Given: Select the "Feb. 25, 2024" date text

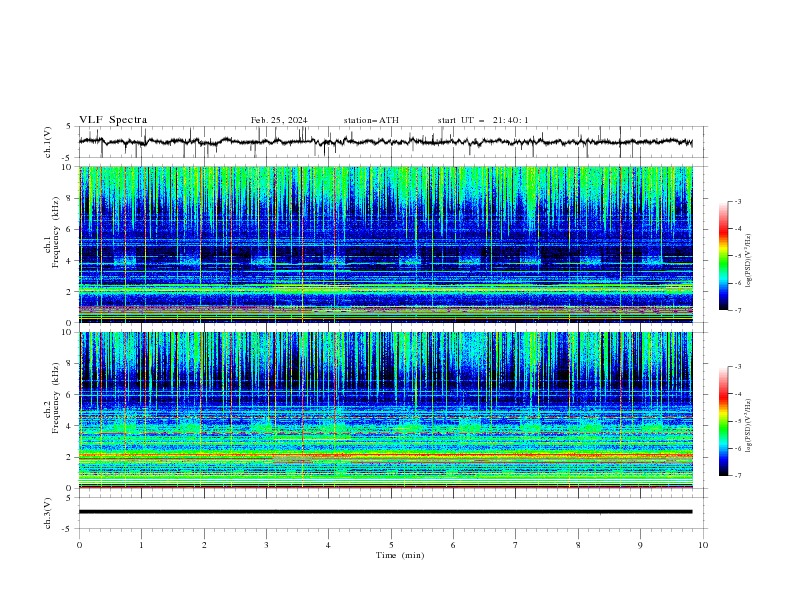Looking at the screenshot, I should (279, 120).
